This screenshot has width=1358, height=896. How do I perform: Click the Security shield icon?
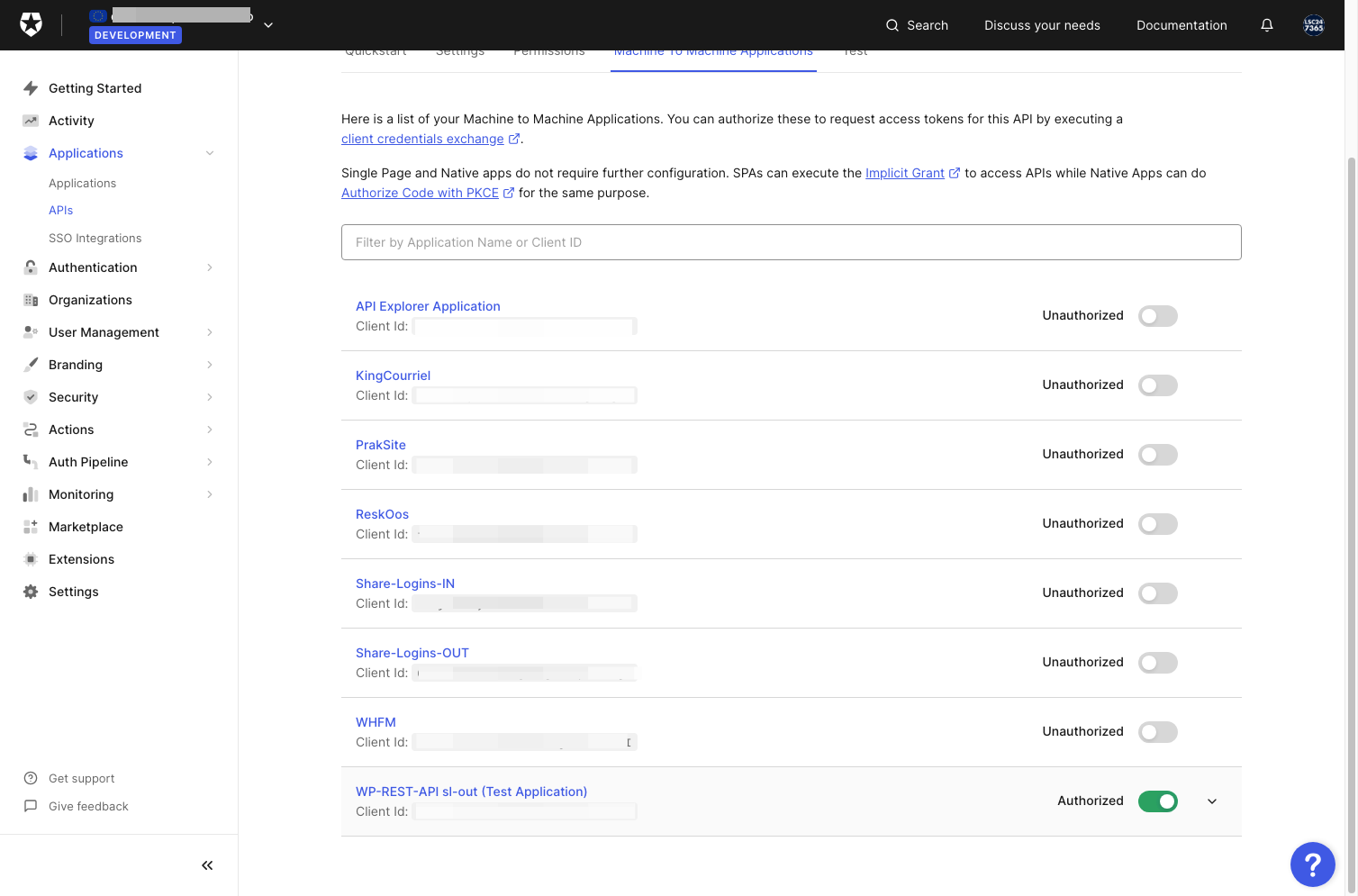click(x=31, y=397)
